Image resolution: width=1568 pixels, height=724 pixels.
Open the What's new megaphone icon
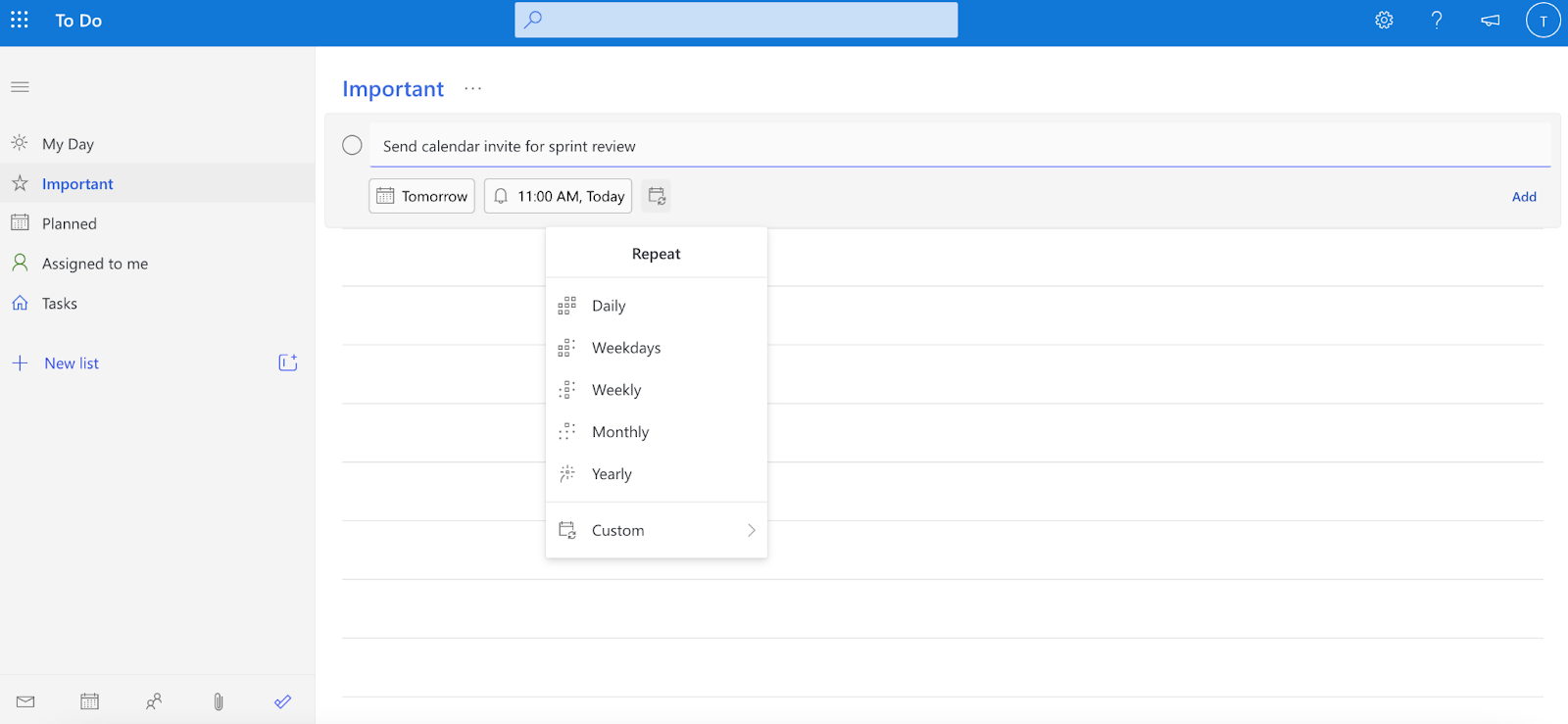coord(1490,20)
